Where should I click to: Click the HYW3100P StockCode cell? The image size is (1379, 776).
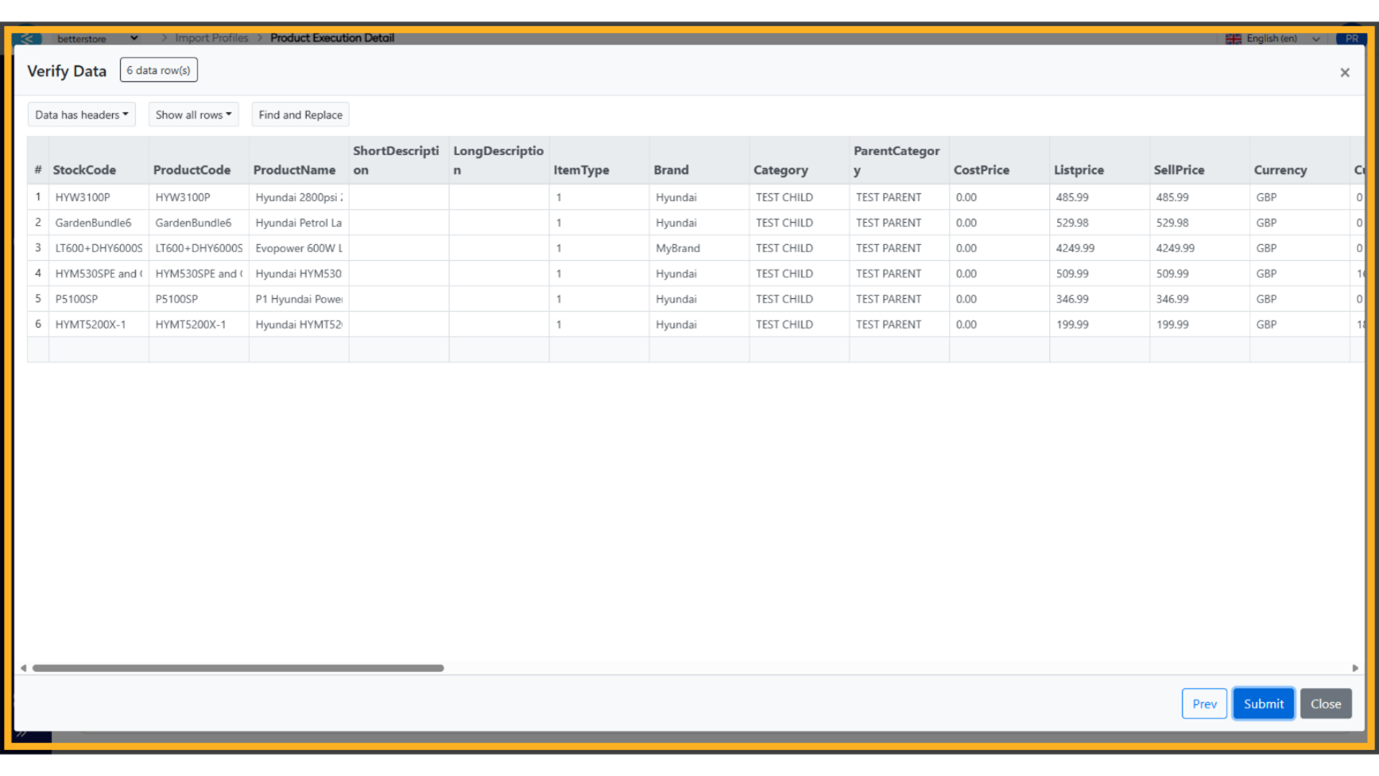(84, 197)
